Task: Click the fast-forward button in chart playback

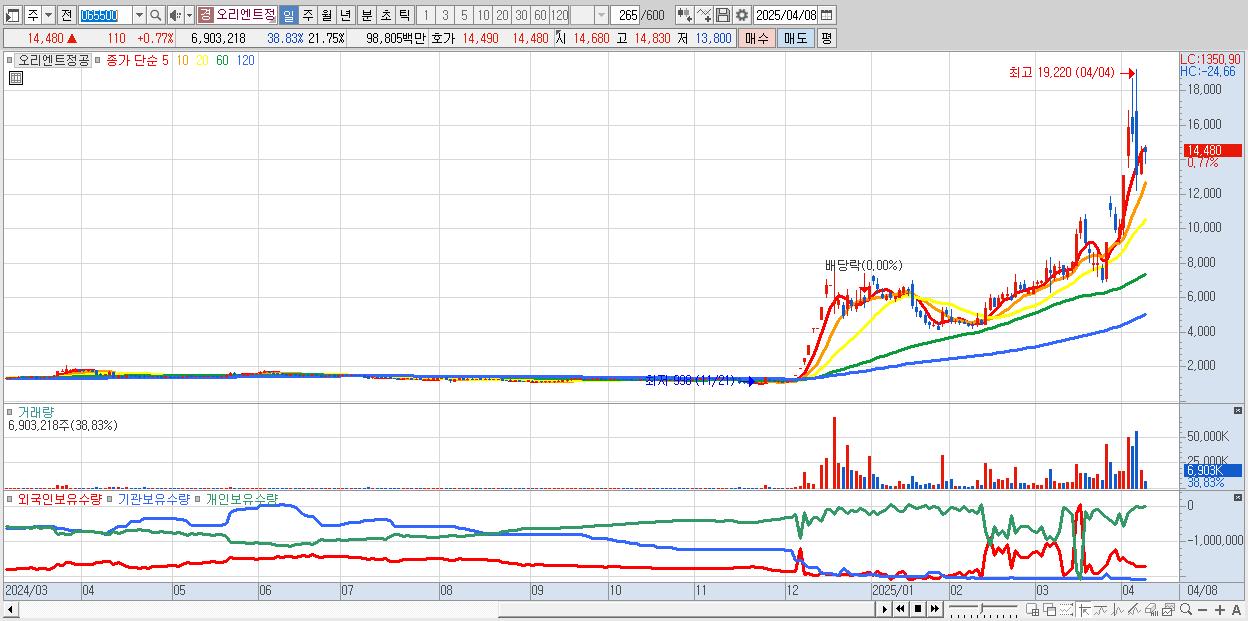Action: (x=935, y=609)
